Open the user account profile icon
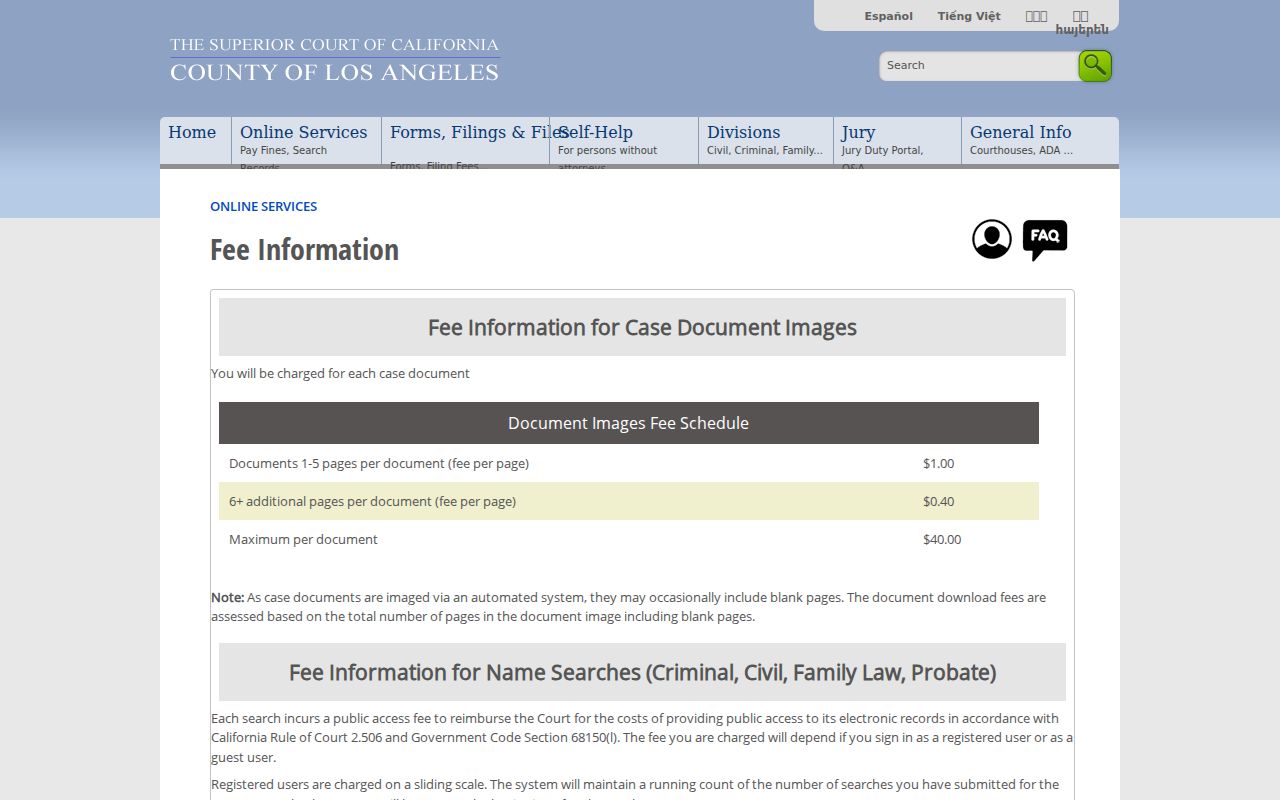Image resolution: width=1280 pixels, height=800 pixels. click(992, 240)
